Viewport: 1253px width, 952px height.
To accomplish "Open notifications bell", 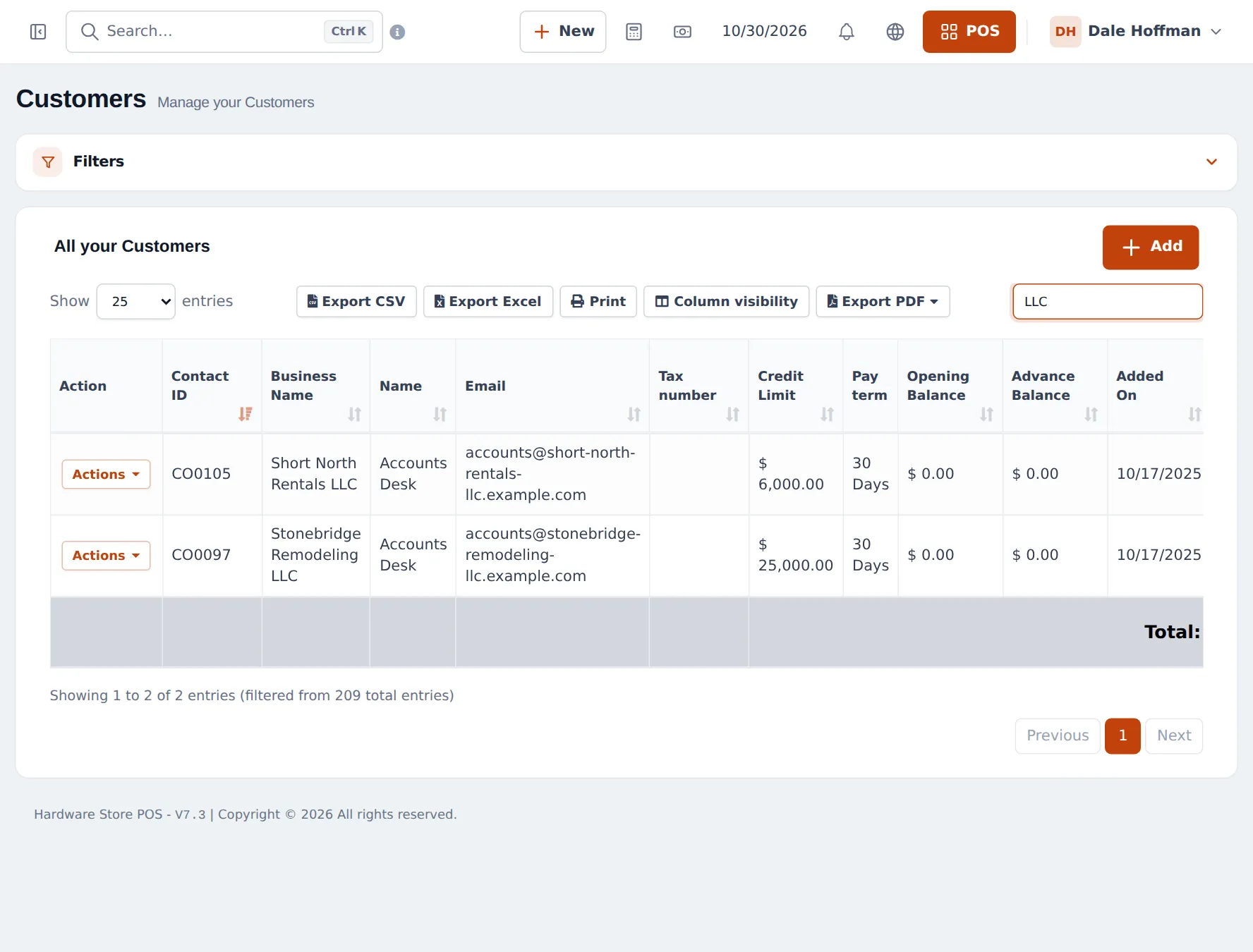I will pyautogui.click(x=847, y=32).
